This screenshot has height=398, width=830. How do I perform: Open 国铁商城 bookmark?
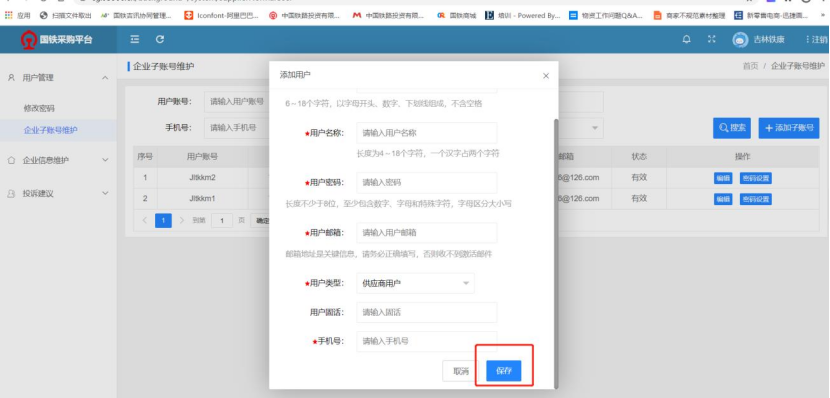click(456, 15)
